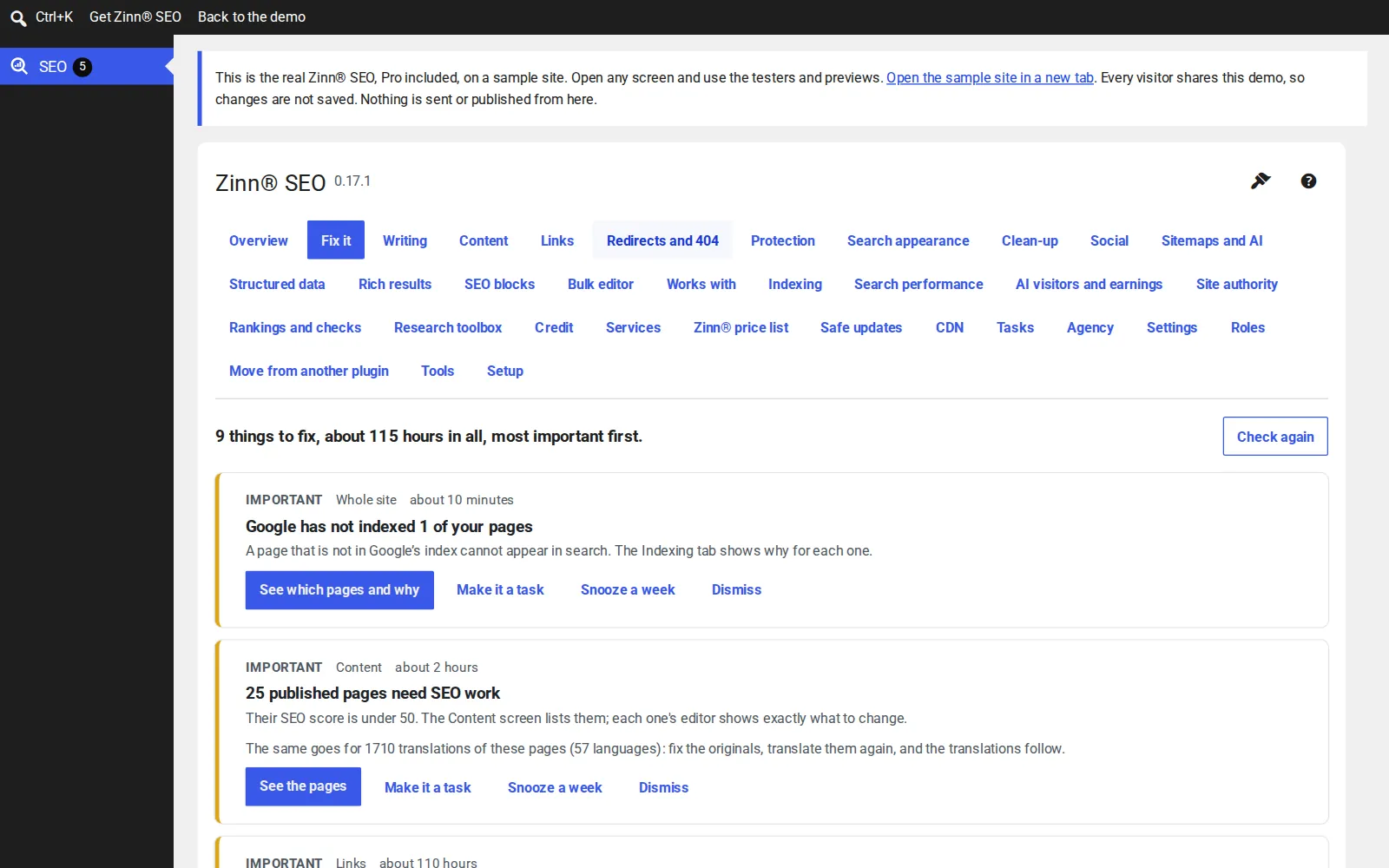The image size is (1389, 868).
Task: Click the search magnifier icon in top bar
Action: coord(18,17)
